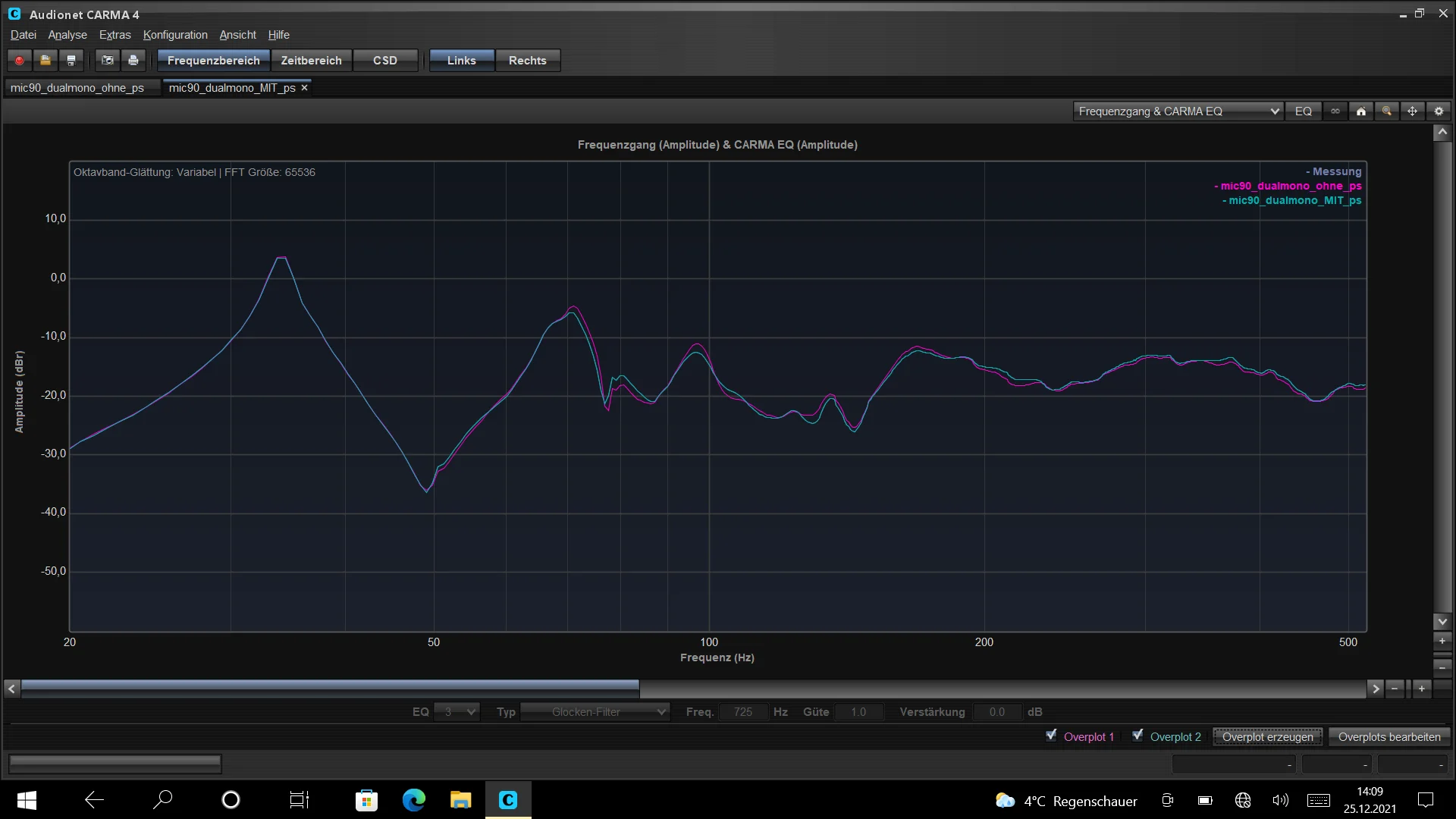Open Task View on the taskbar
1456x819 pixels.
[300, 800]
